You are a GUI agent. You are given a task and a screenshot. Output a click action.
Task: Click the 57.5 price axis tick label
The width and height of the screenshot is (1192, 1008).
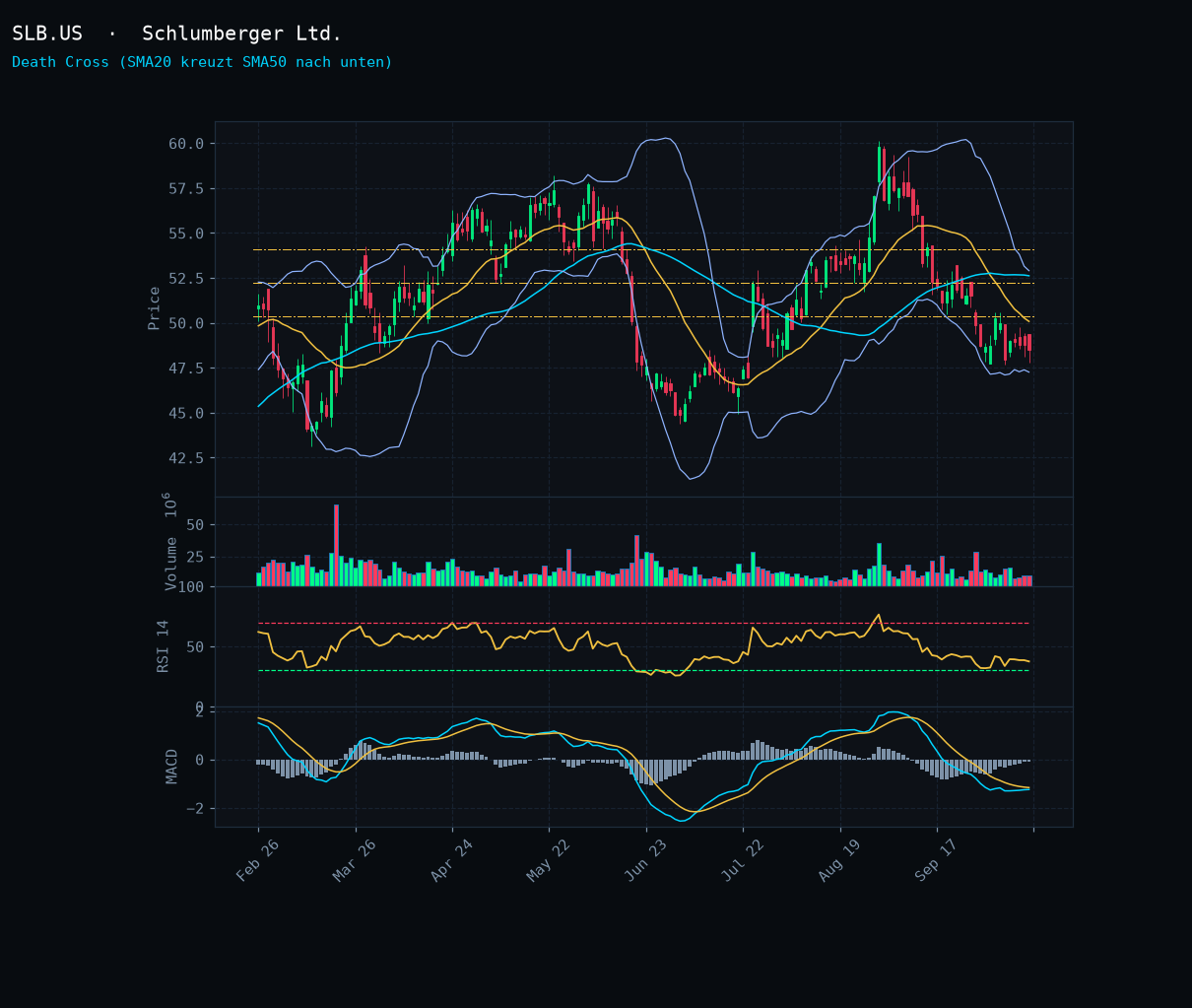pyautogui.click(x=186, y=188)
